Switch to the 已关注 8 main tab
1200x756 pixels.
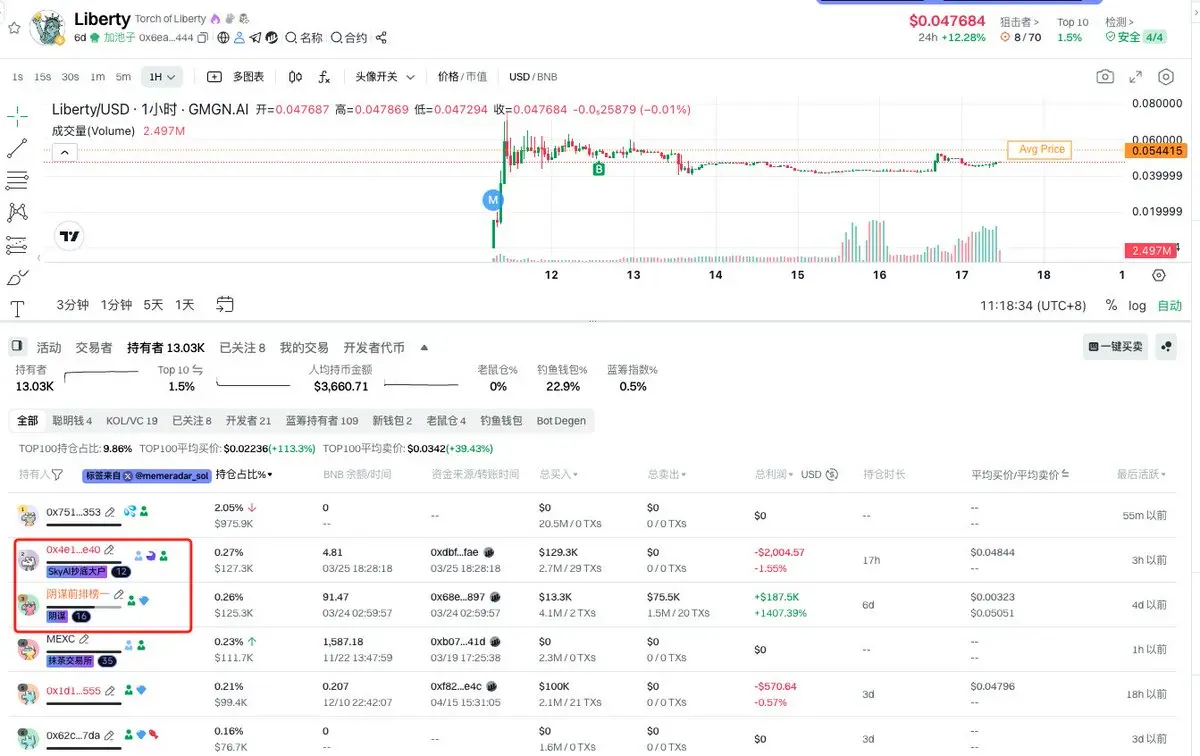(242, 348)
